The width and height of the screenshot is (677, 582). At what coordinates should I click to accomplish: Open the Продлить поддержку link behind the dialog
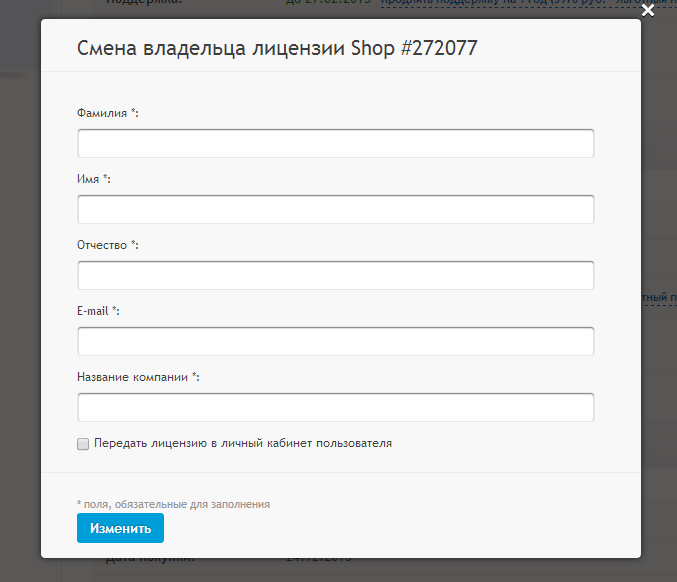click(450, 3)
